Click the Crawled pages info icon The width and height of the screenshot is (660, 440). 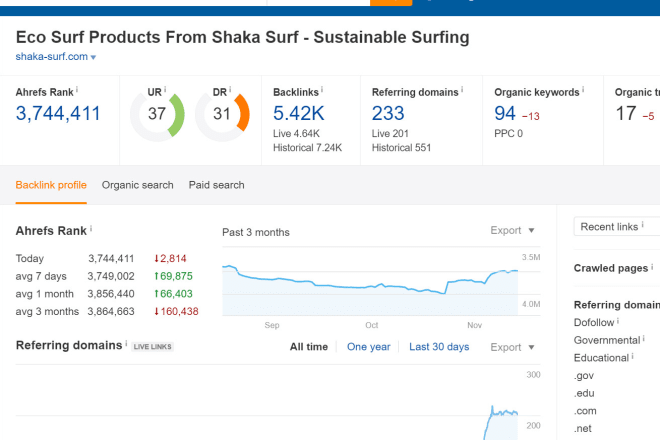click(x=652, y=267)
